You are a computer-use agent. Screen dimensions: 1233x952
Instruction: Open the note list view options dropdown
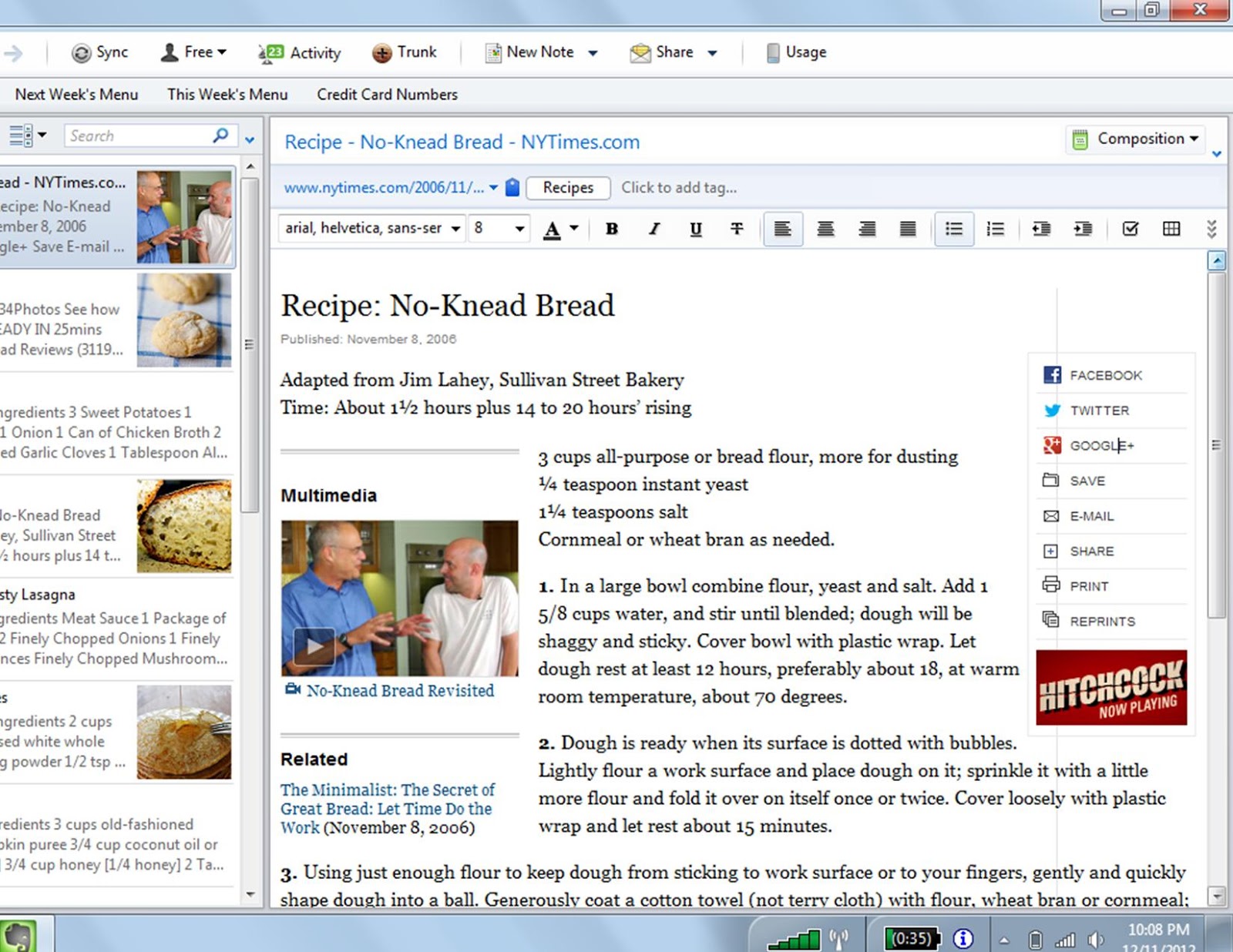tap(28, 136)
